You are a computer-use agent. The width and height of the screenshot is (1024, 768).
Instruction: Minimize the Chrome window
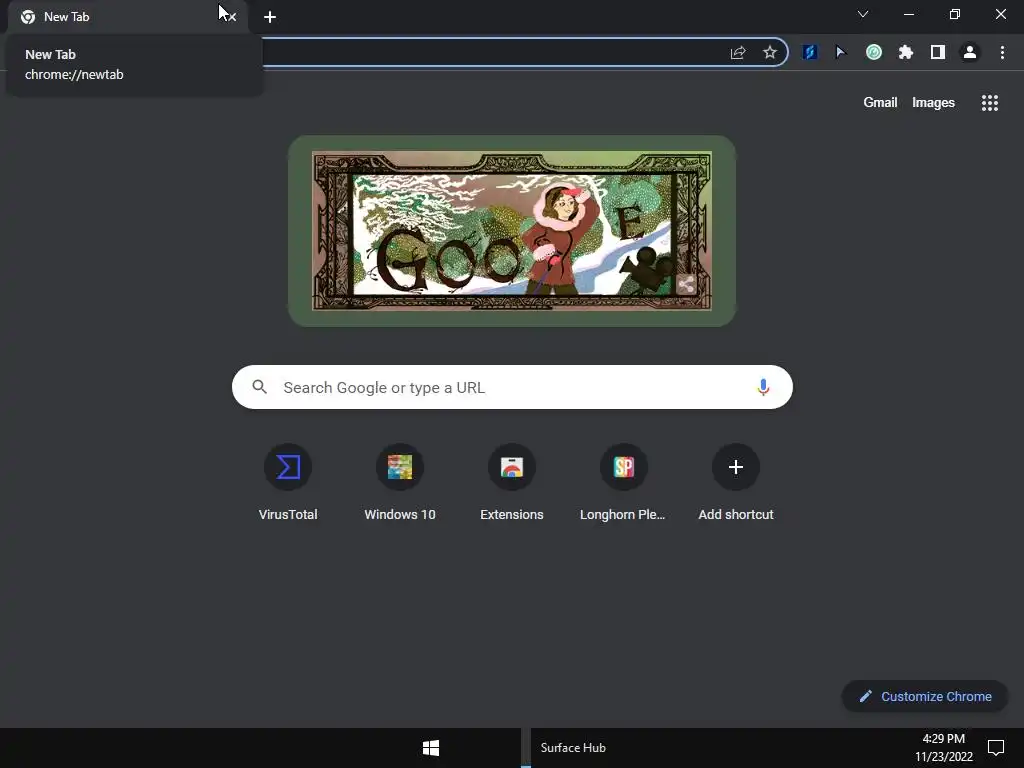point(908,14)
